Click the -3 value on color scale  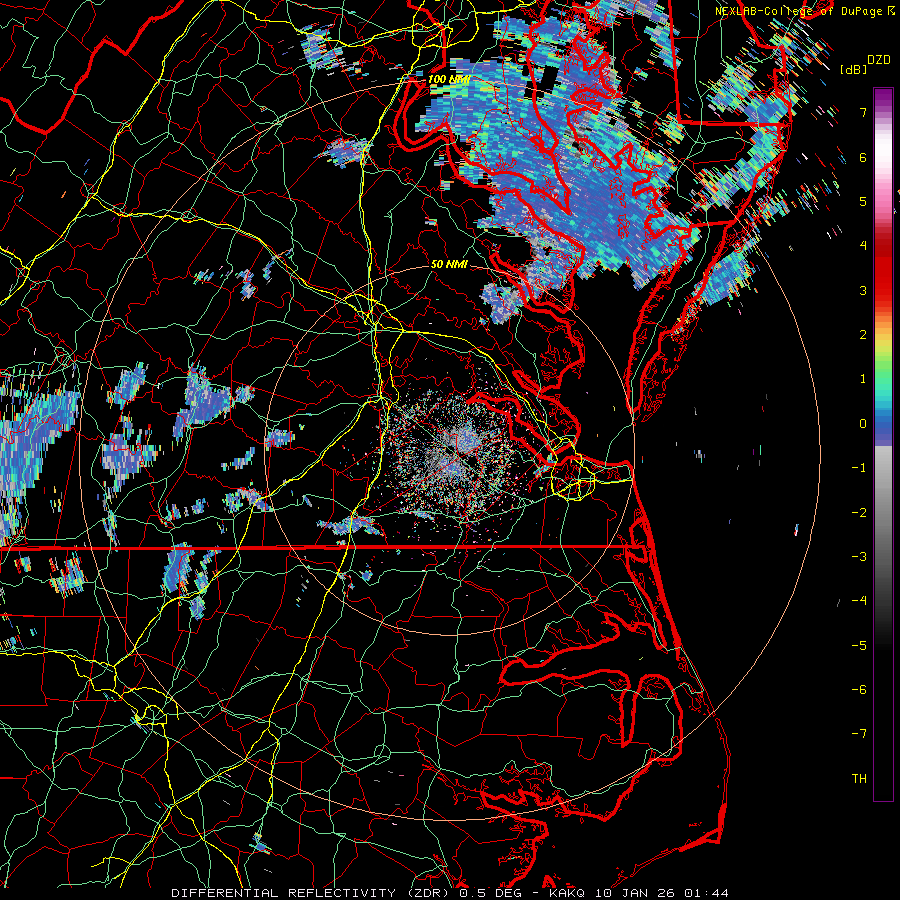point(859,556)
